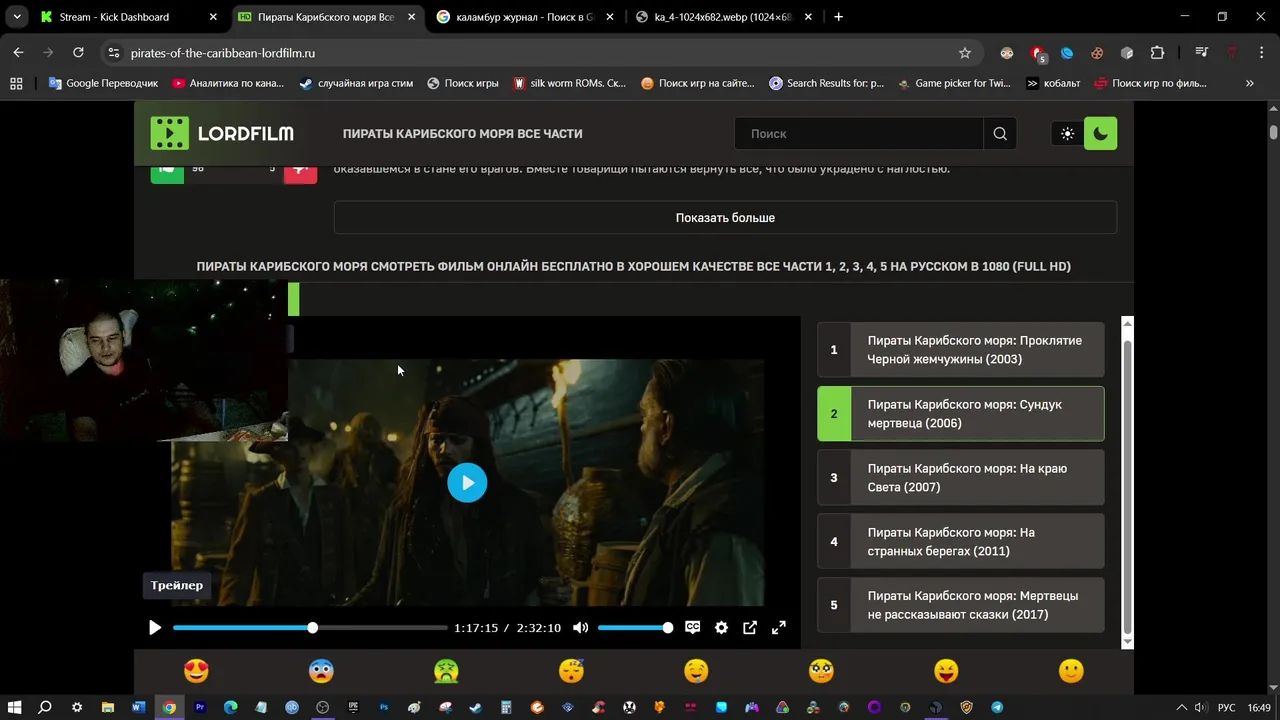Screen dimensions: 1280x720
Task: Open случайная игра стим bookmark
Action: pos(356,83)
